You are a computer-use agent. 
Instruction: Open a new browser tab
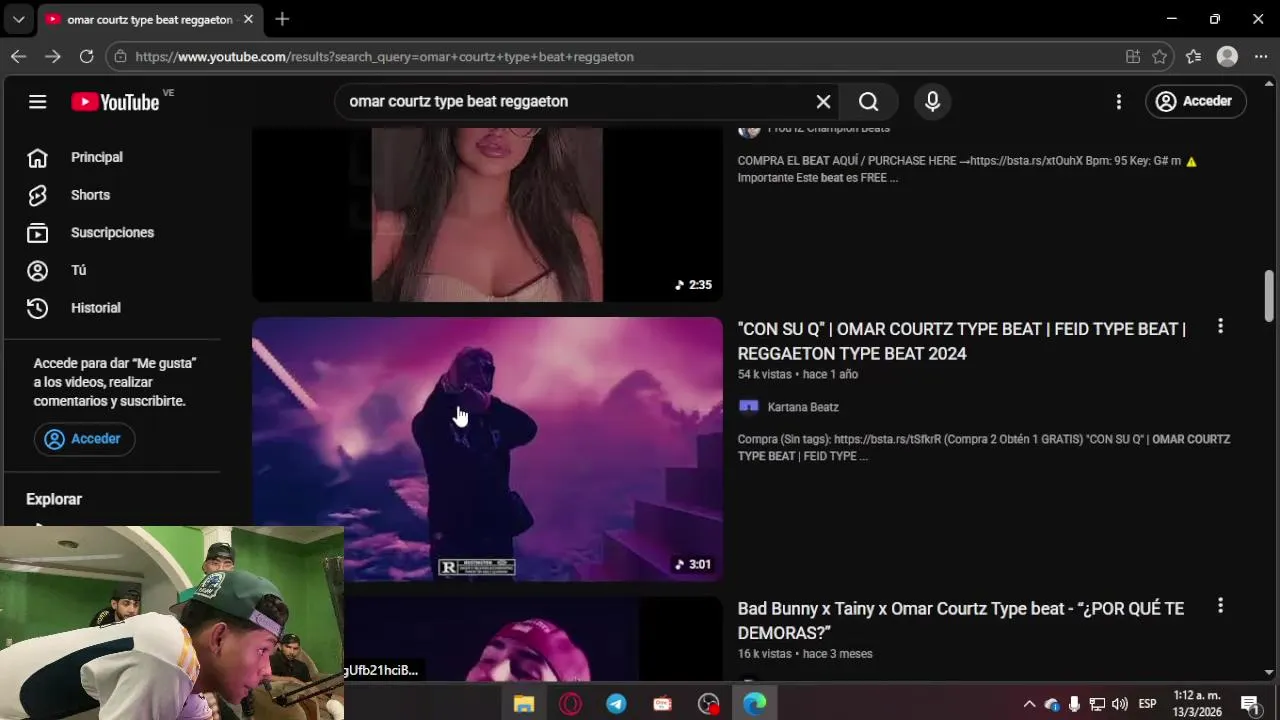click(282, 19)
